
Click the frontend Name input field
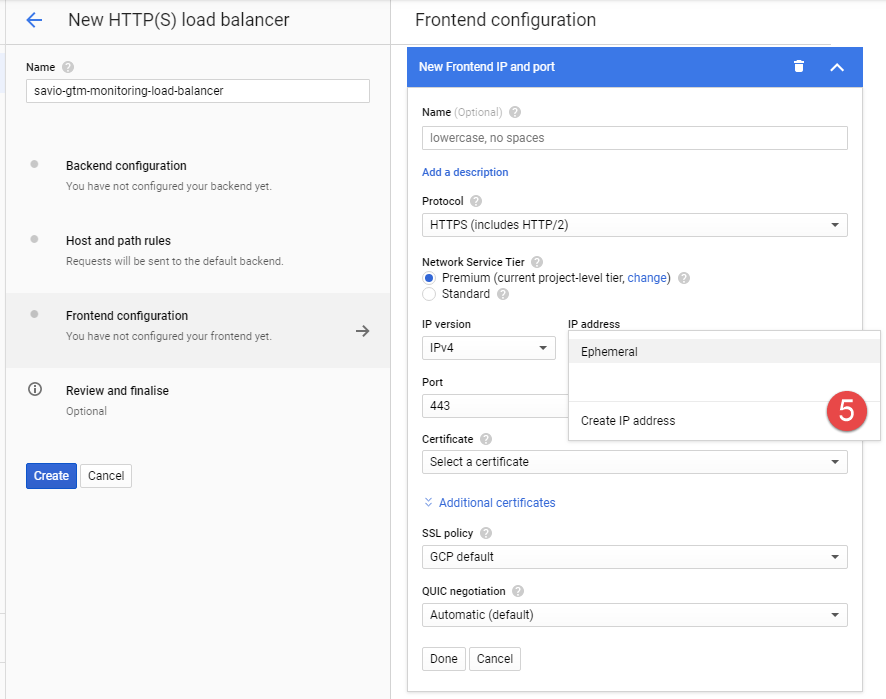634,138
